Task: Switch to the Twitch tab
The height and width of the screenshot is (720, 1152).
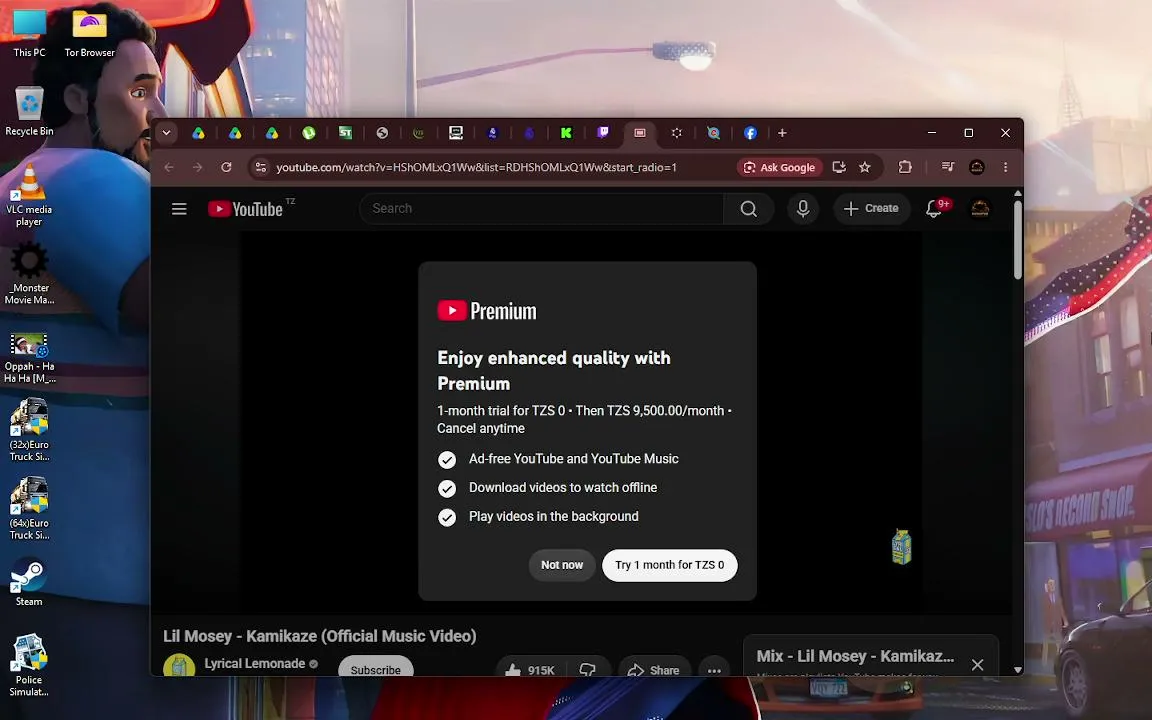Action: coord(602,133)
